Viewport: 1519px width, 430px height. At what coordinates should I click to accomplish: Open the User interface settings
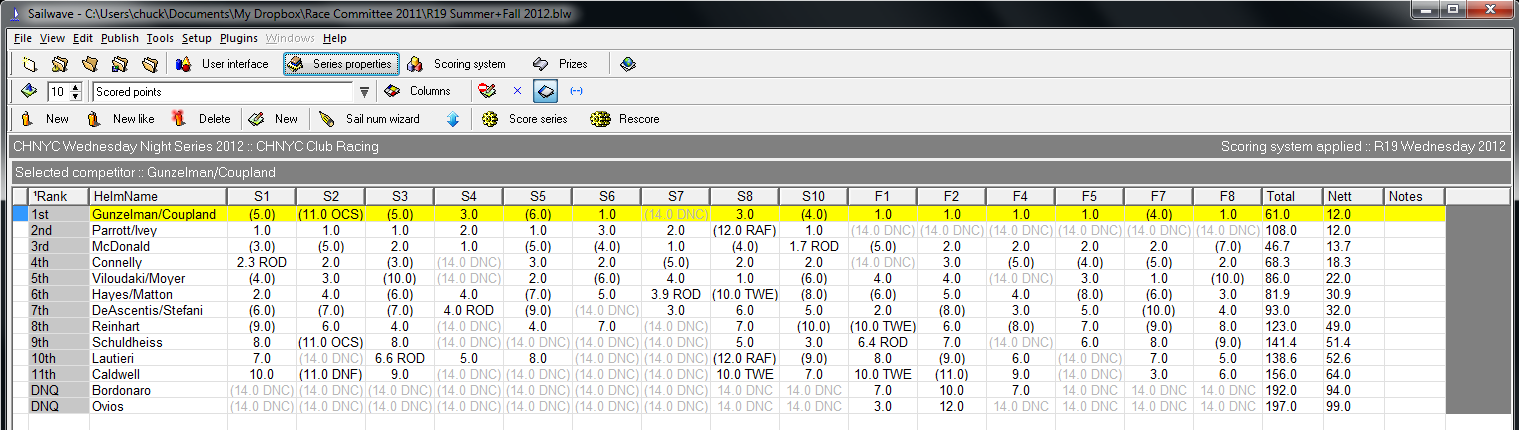click(223, 64)
